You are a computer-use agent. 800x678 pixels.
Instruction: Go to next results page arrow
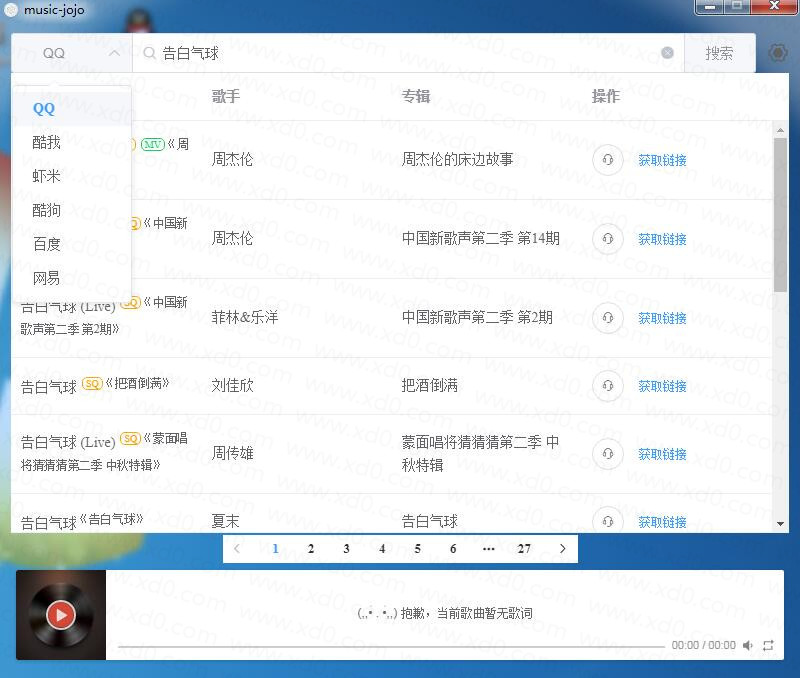coord(562,548)
